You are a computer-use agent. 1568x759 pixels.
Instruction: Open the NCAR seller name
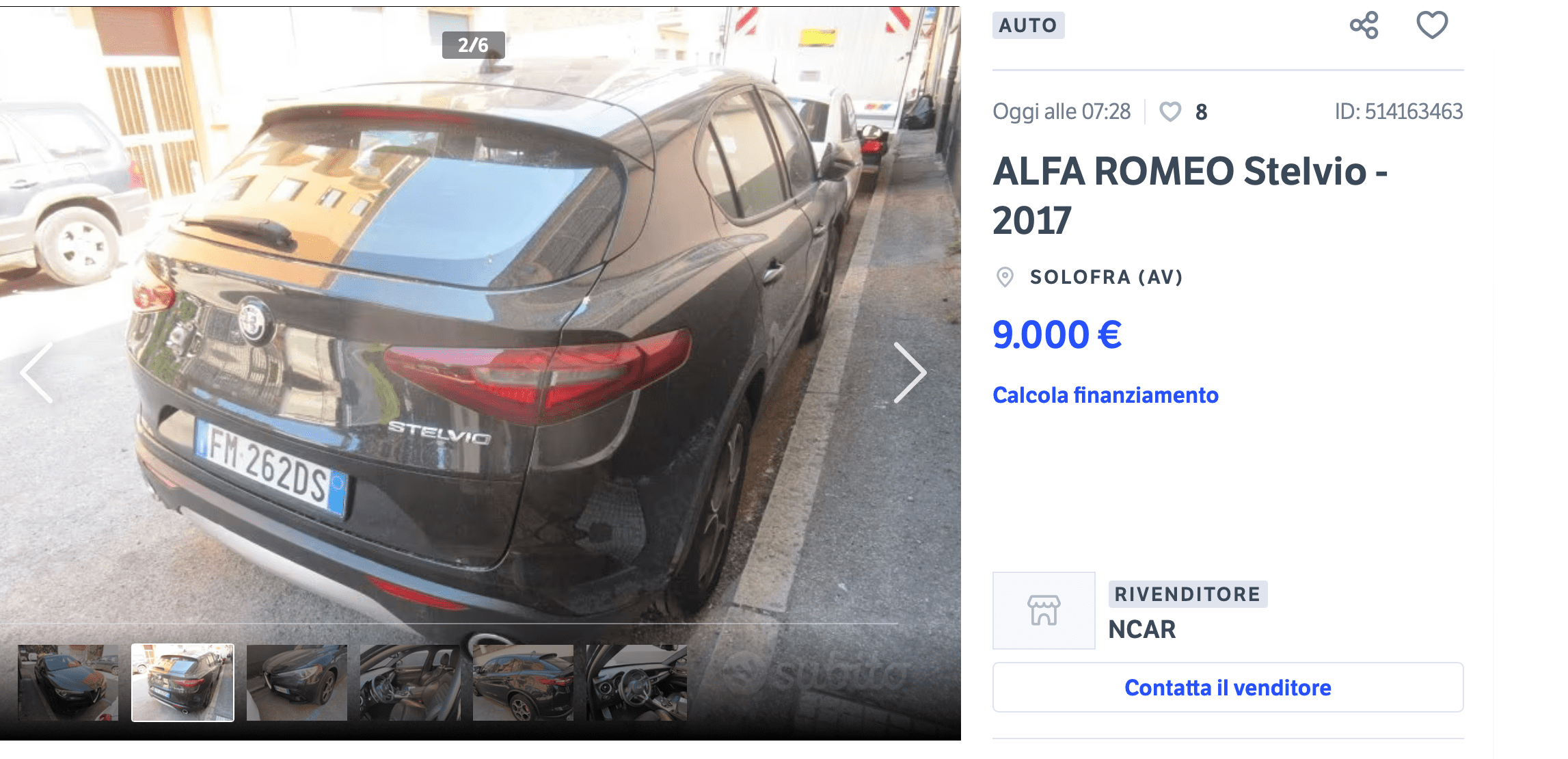coord(1141,629)
